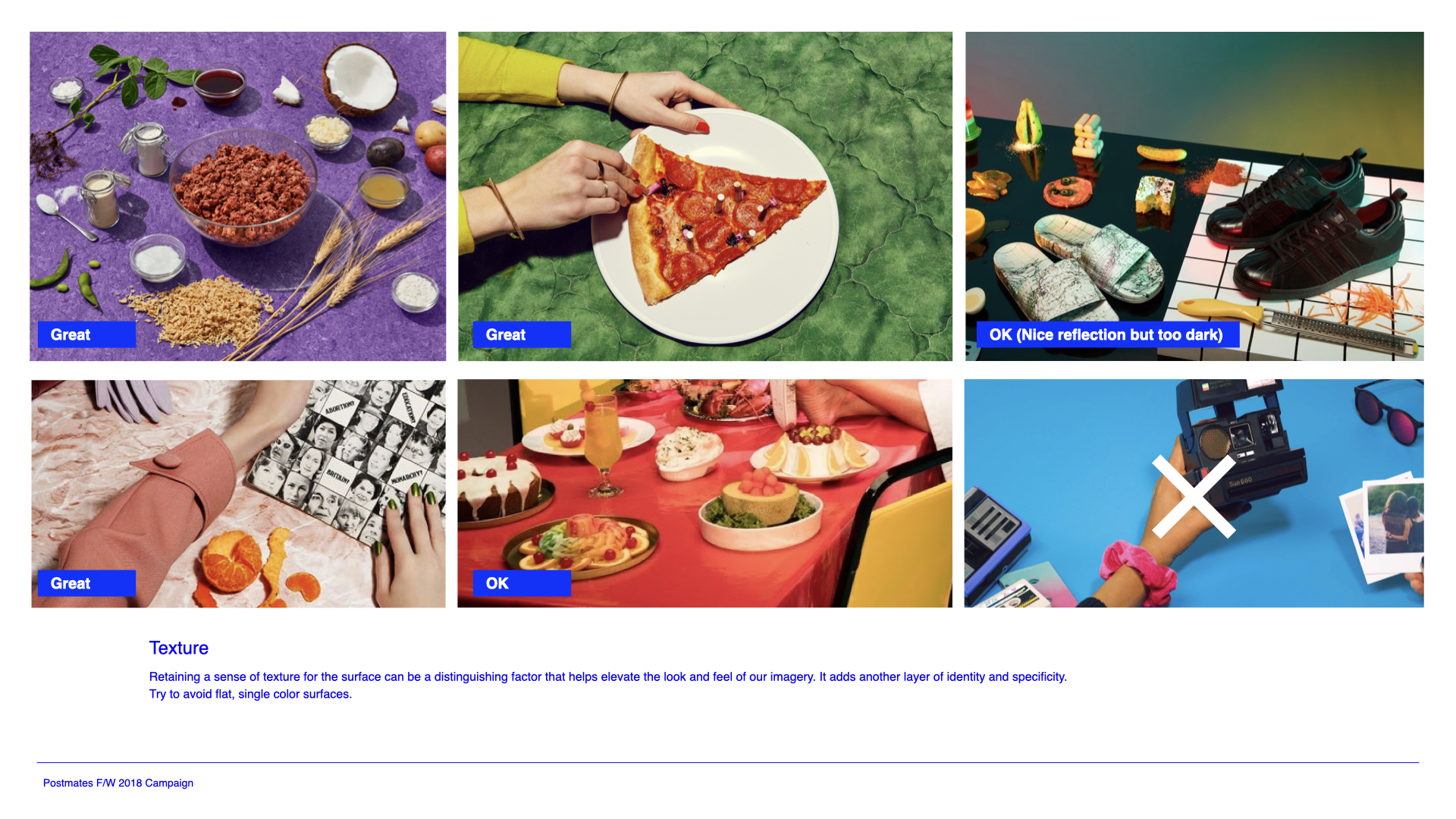Select the red tablecloth dinner photo
This screenshot has height=819, width=1456.
[704, 494]
